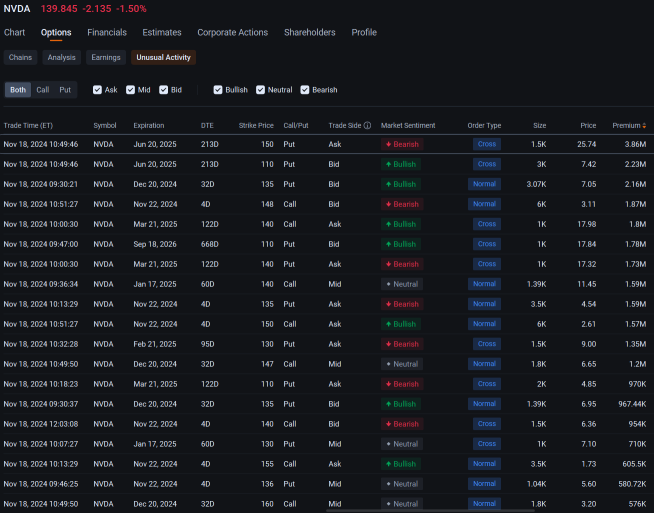Open the Analysis sub-tab
Image resolution: width=654 pixels, height=513 pixels.
click(61, 57)
